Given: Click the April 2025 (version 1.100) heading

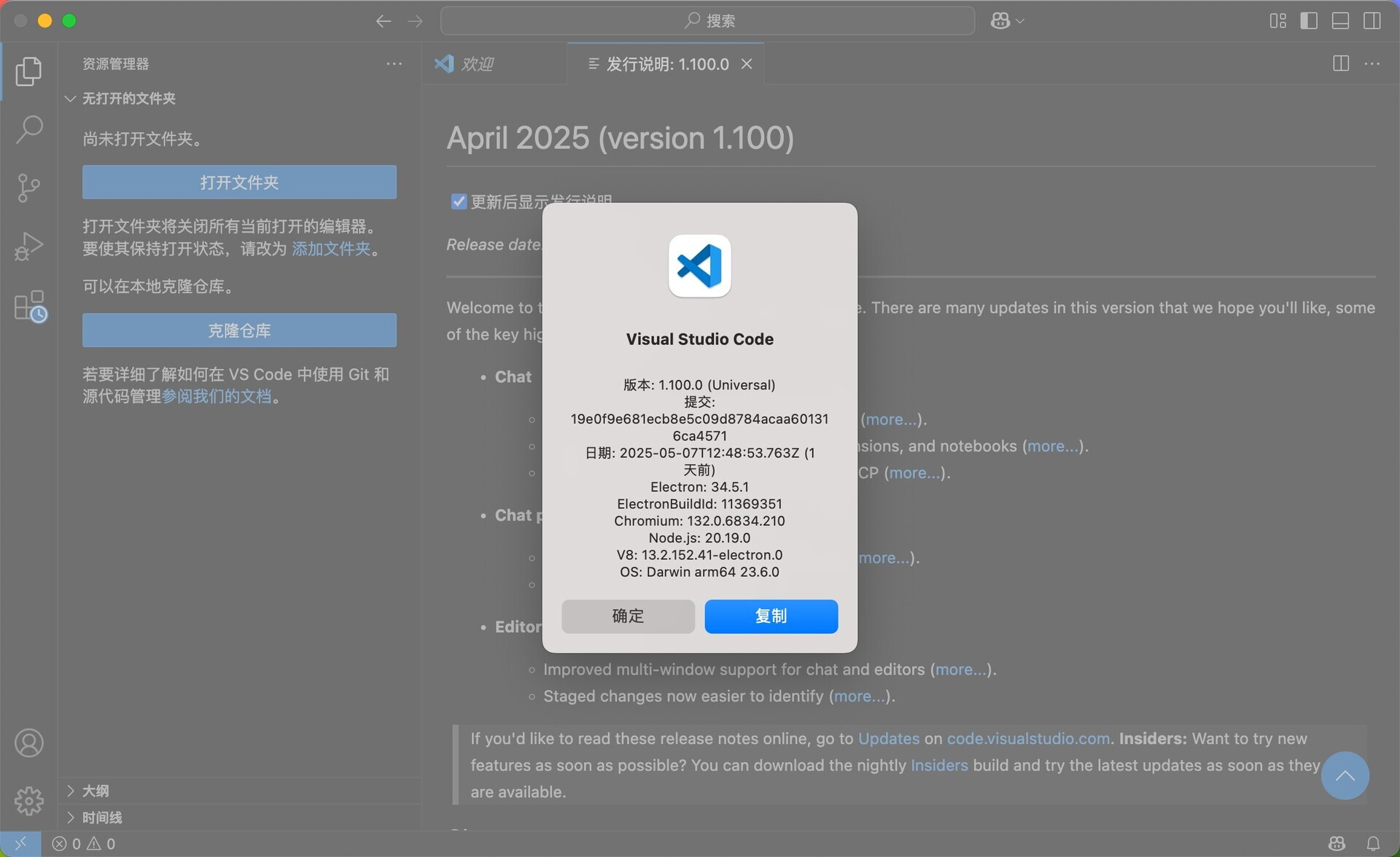Looking at the screenshot, I should pyautogui.click(x=620, y=138).
